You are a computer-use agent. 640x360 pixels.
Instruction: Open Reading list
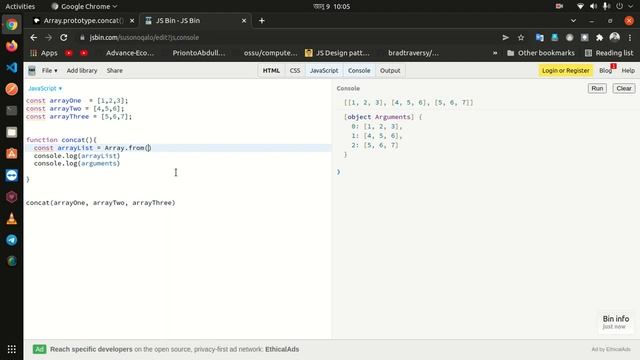point(609,53)
